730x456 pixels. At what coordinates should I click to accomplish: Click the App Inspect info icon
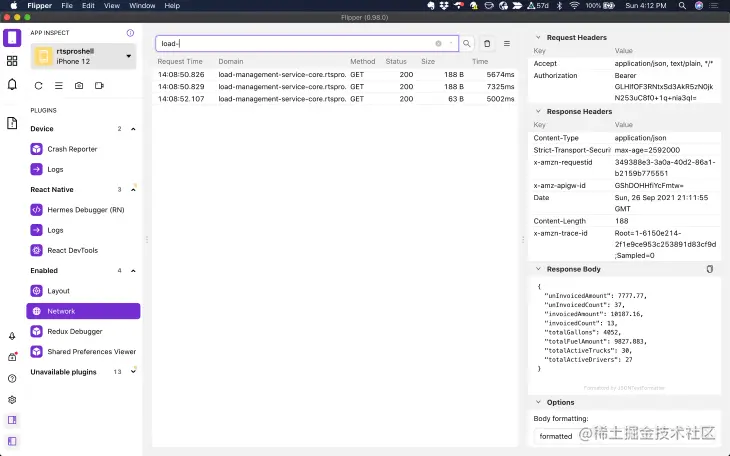point(130,33)
